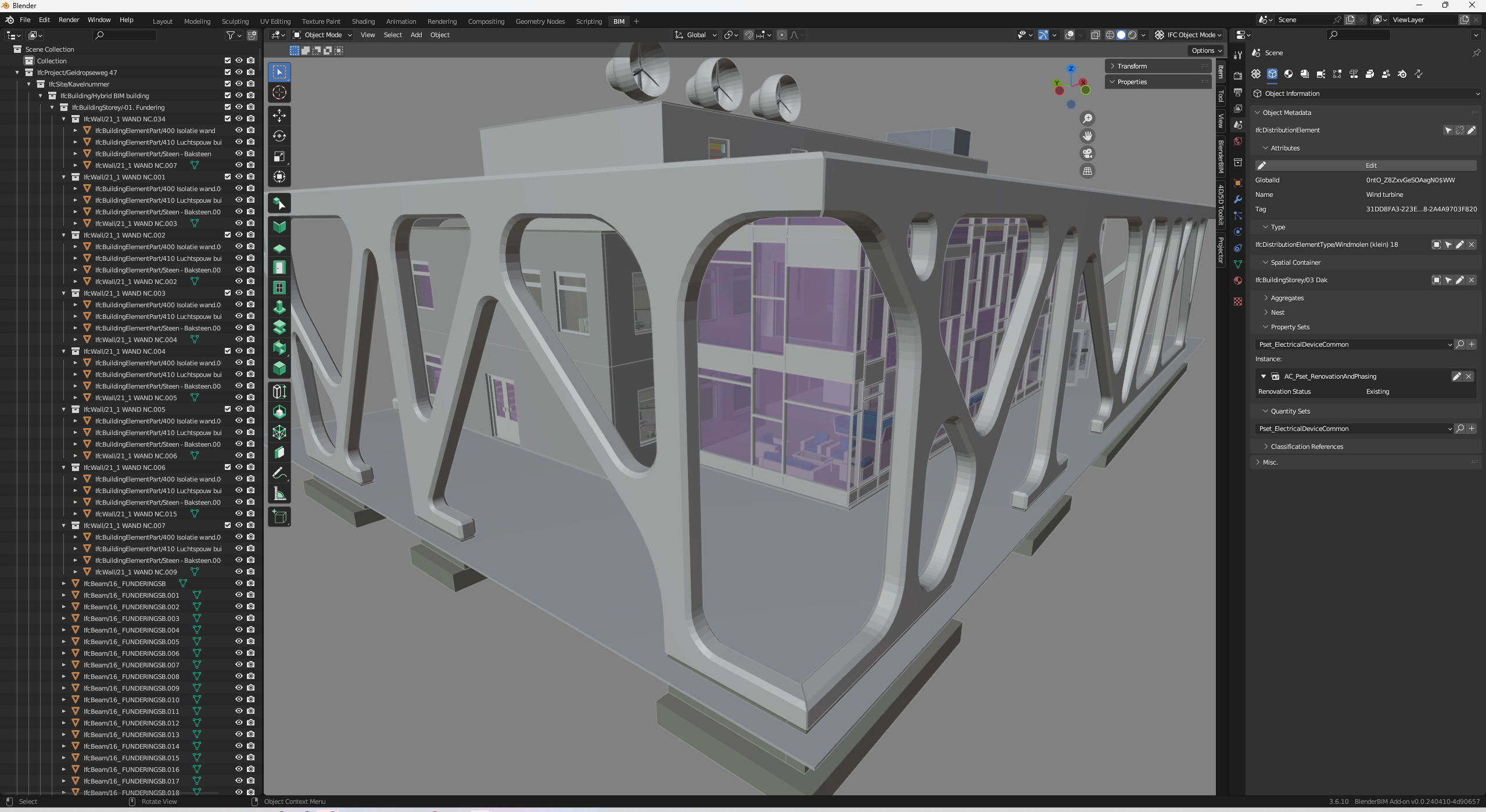
Task: Enable the snapping magnet toggle in viewport header
Action: pyautogui.click(x=749, y=35)
